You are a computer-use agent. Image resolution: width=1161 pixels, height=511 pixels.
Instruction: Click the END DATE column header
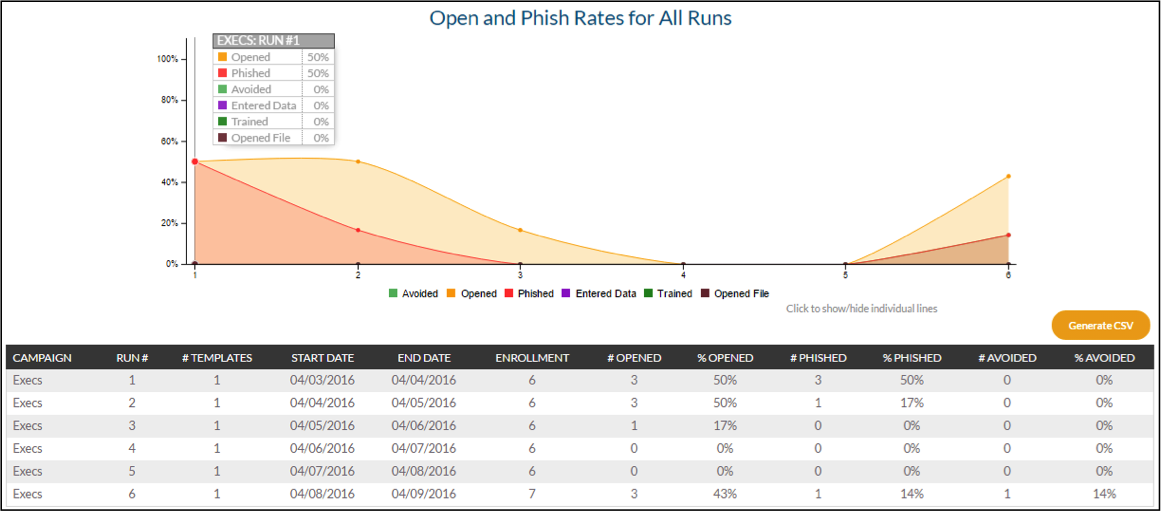[x=423, y=357]
